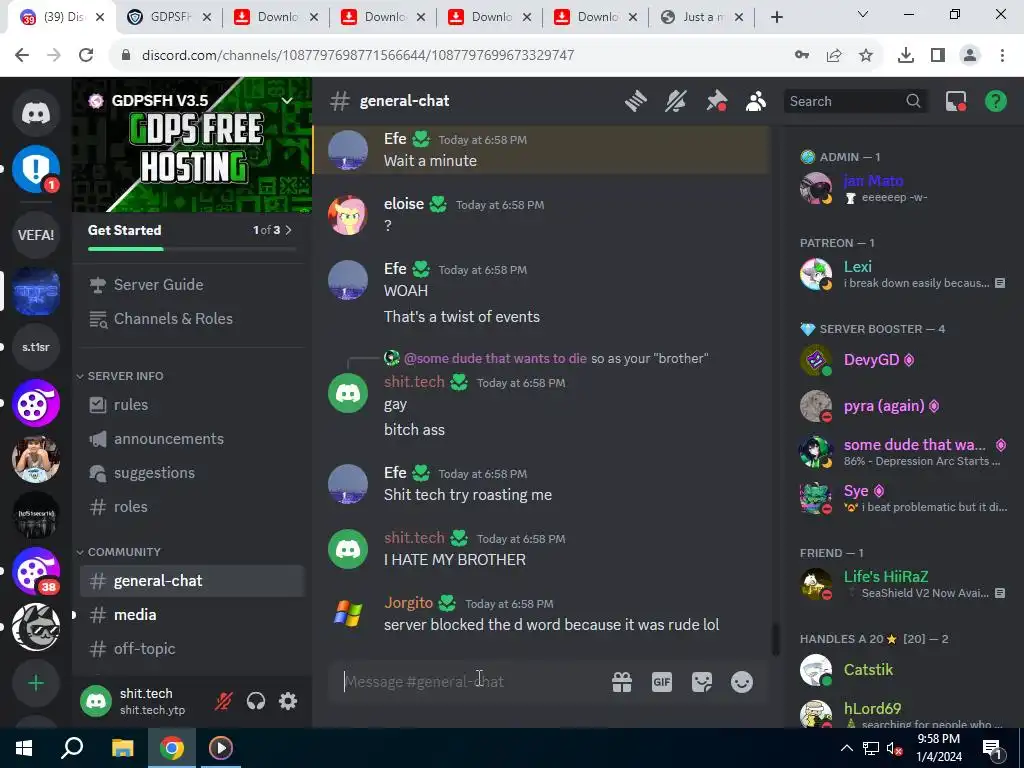Open DevyGD member profile
Viewport: 1024px width, 768px height.
[903, 360]
